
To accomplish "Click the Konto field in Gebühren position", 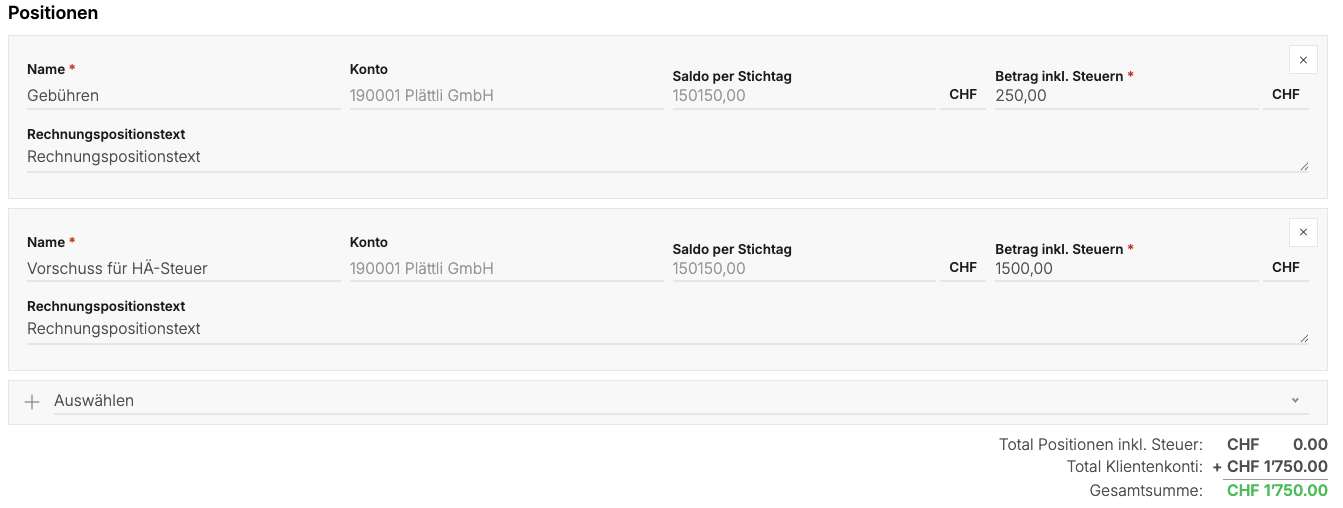I will [x=506, y=96].
